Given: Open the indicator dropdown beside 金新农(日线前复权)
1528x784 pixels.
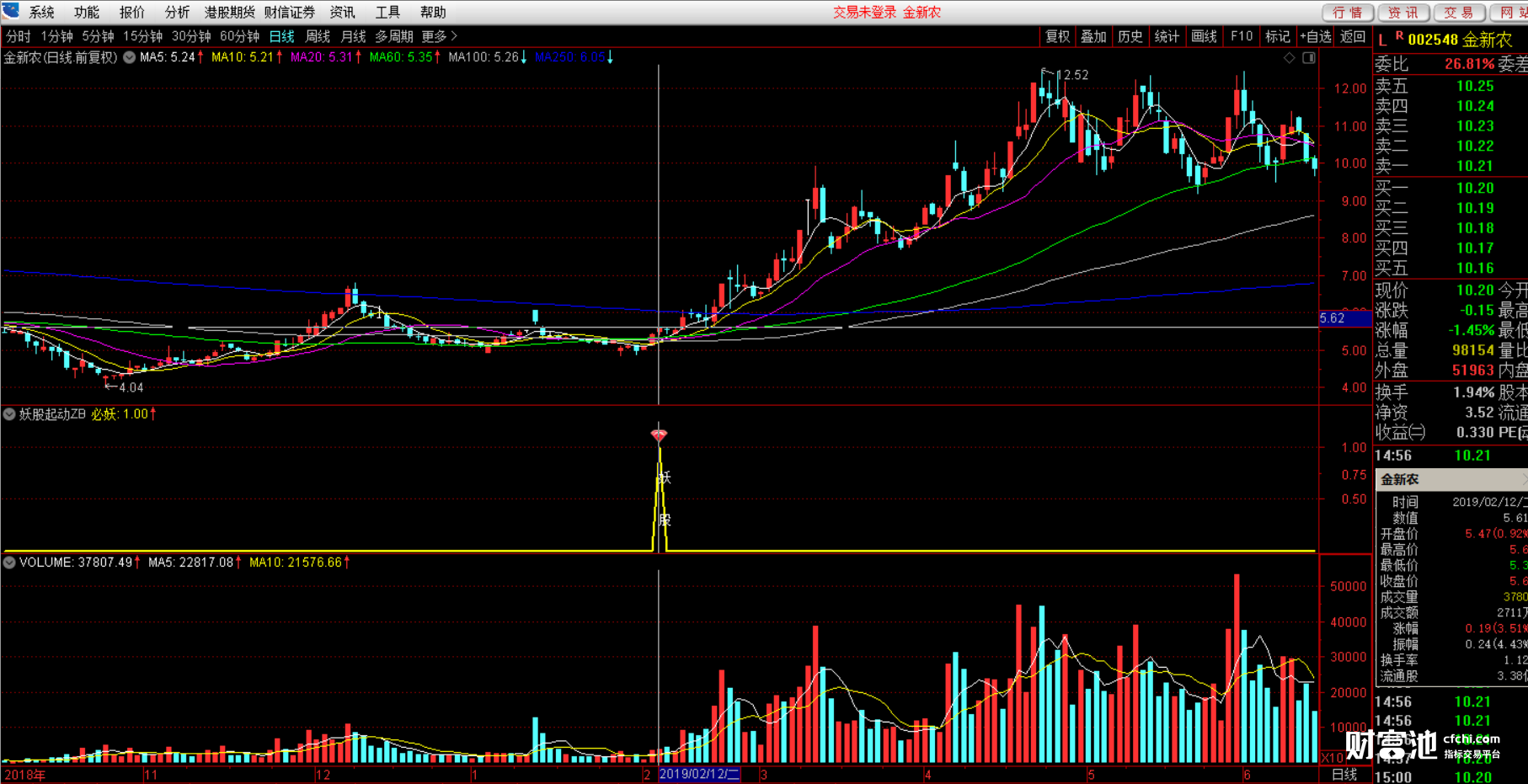Looking at the screenshot, I should [129, 57].
